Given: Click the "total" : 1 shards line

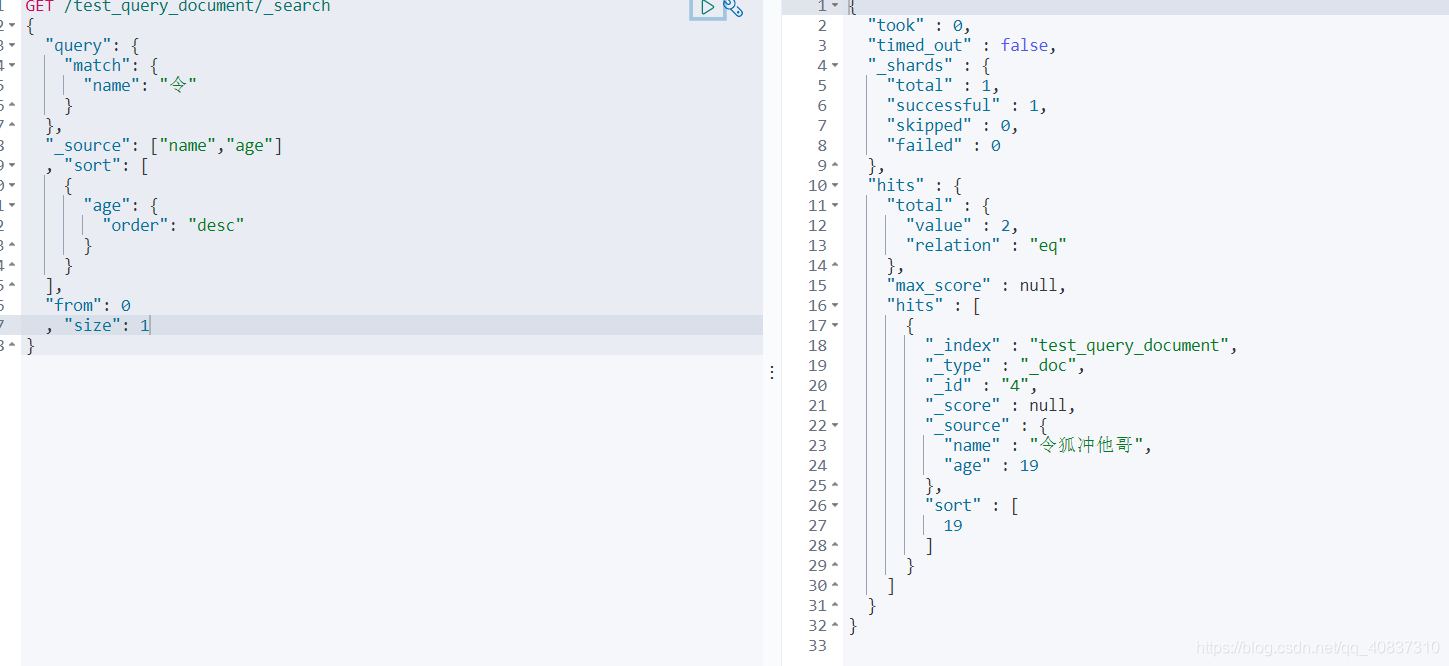Looking at the screenshot, I should (x=943, y=85).
